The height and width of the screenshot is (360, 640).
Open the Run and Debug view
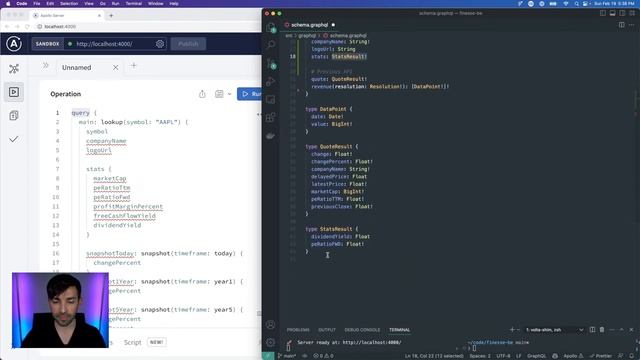(x=271, y=82)
